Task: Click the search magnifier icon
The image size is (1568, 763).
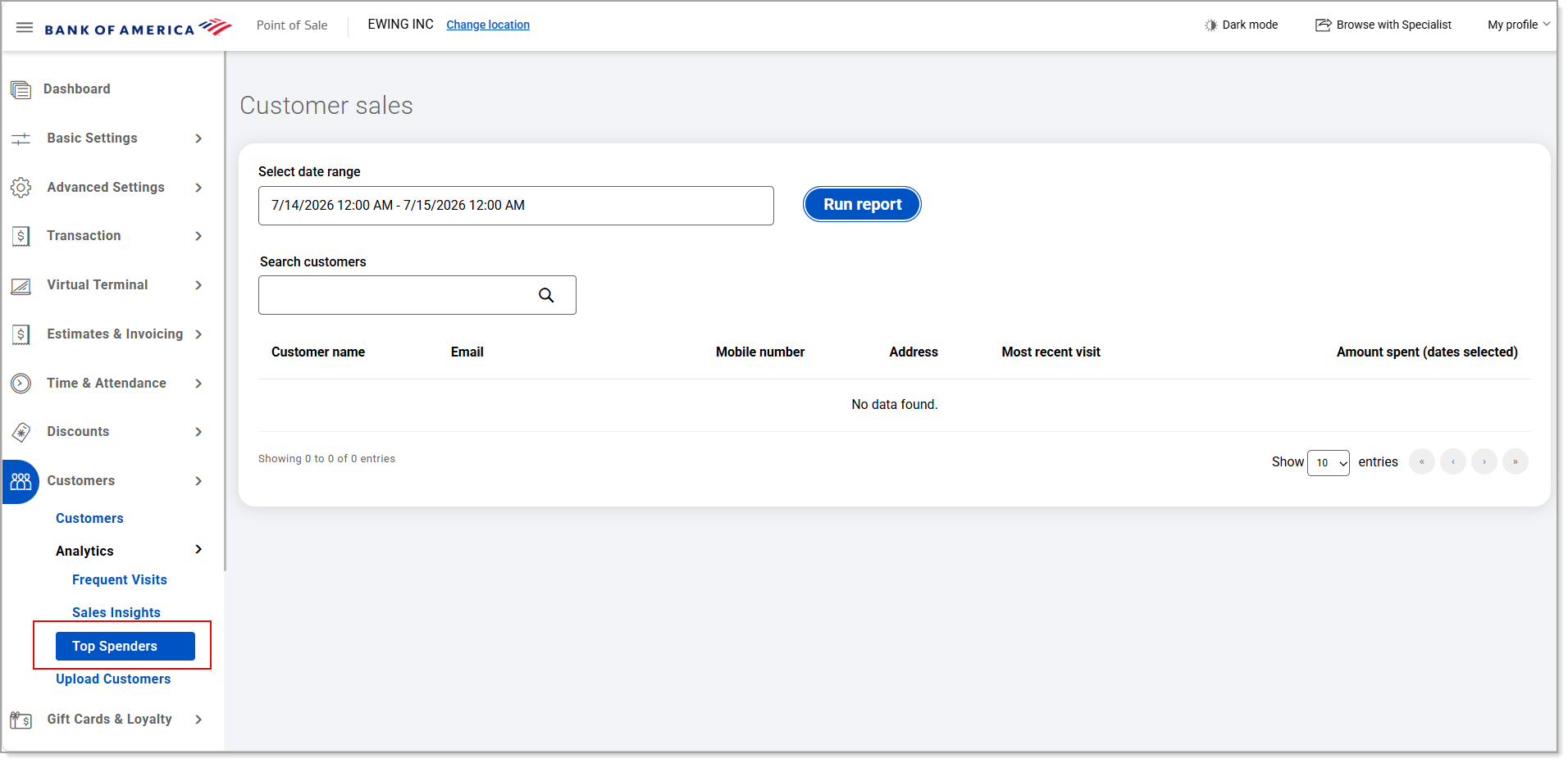Action: tap(546, 295)
